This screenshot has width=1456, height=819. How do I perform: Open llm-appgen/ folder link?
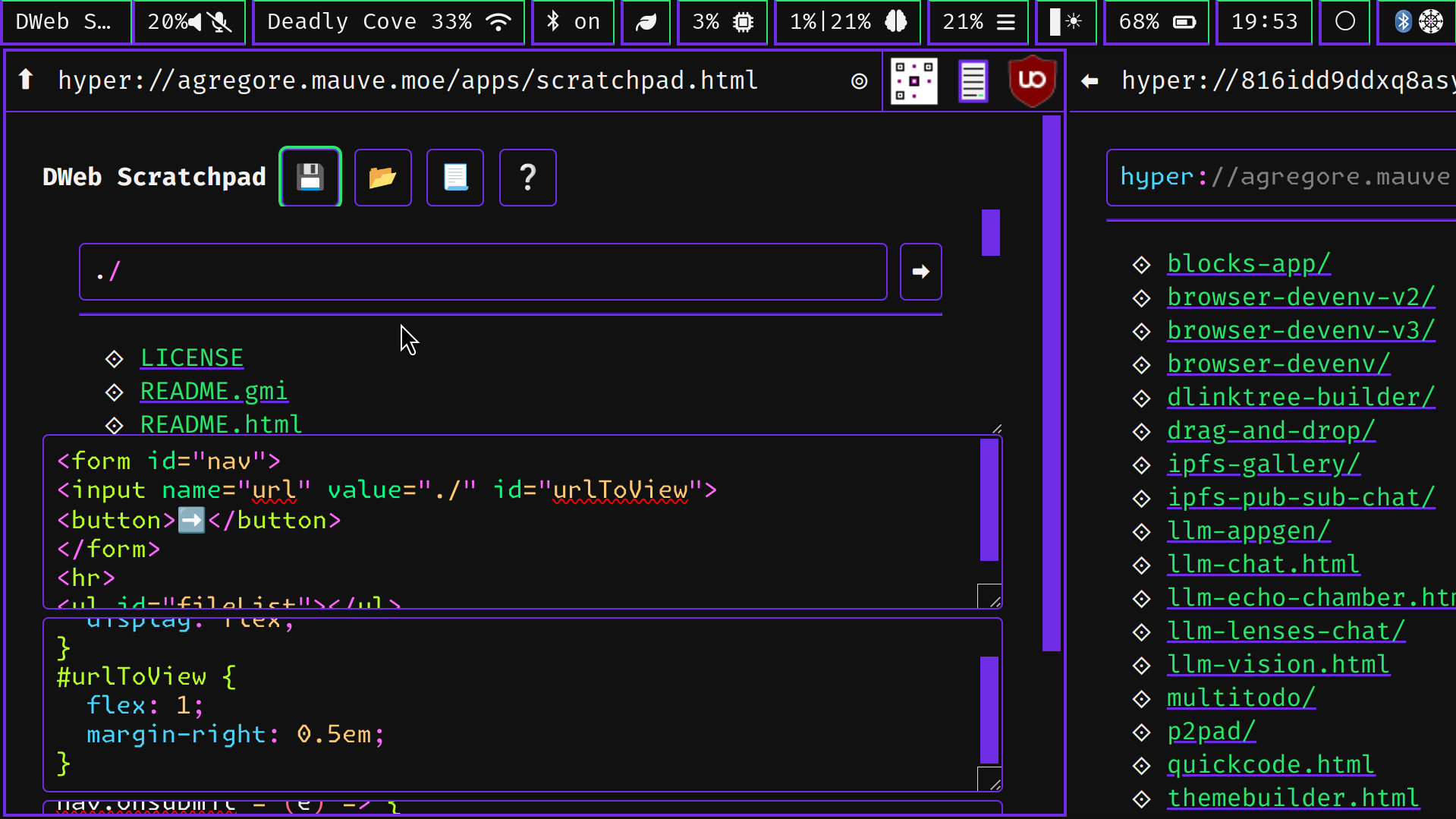tap(1248, 531)
